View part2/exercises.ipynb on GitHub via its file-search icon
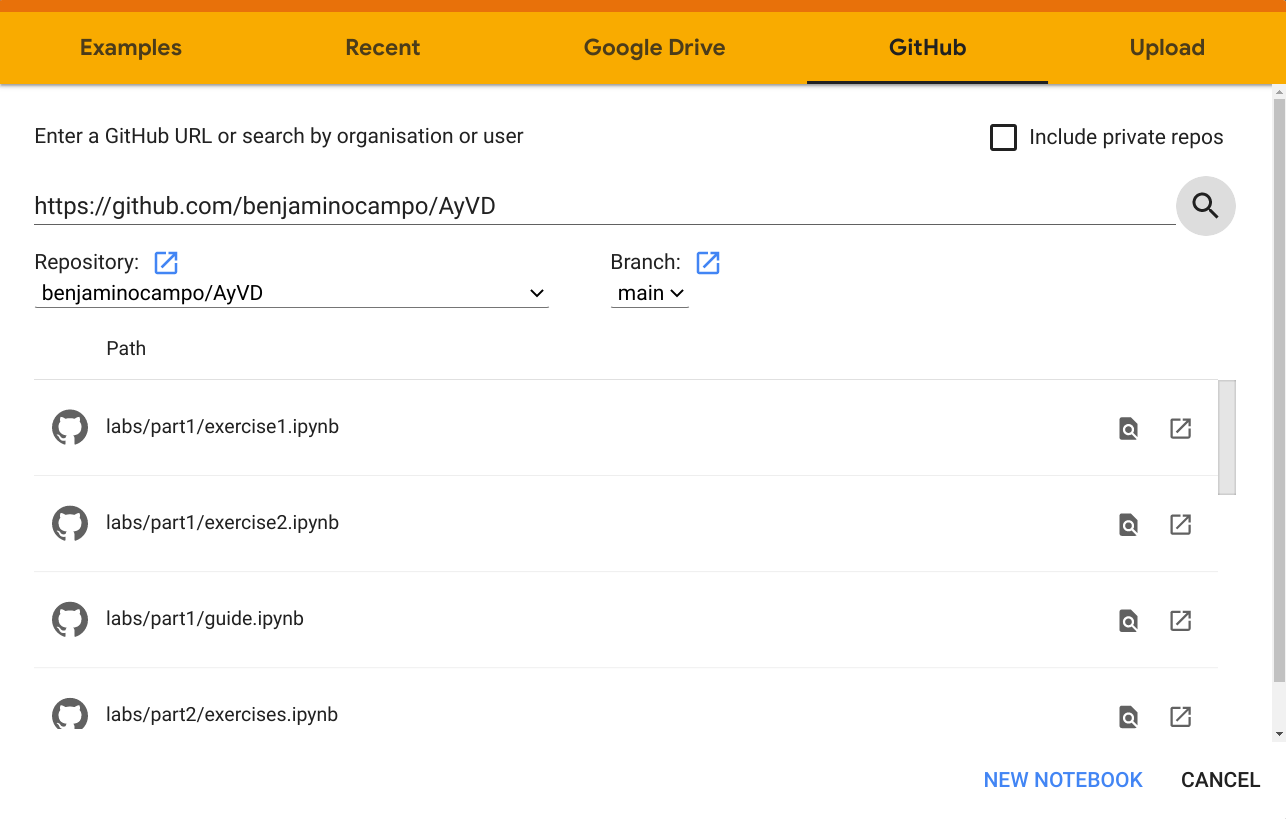Screen dimensions: 1286x819 tap(1128, 716)
